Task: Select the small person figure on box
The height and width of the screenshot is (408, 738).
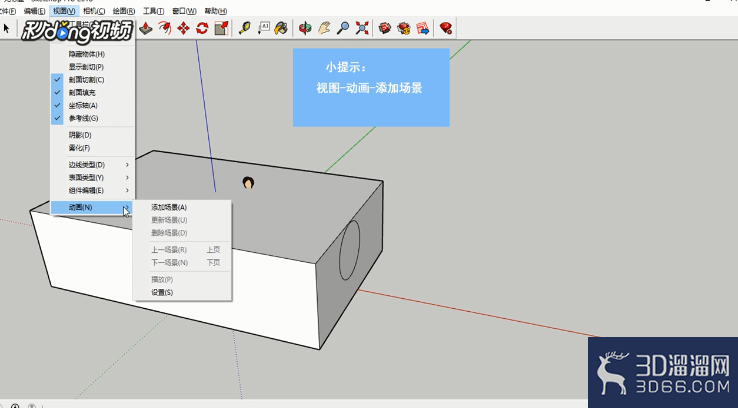Action: point(248,183)
